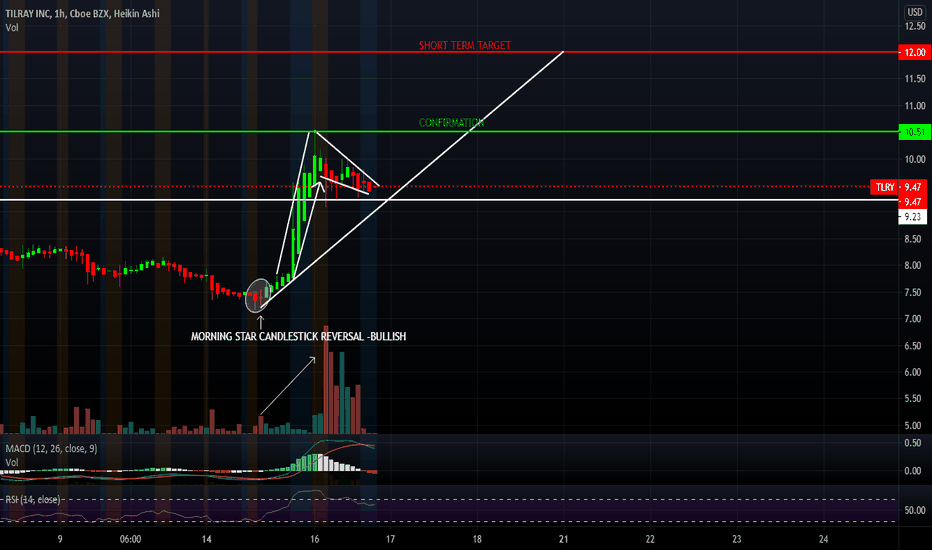
Task: Click the 06:00 time axis label
Action: (130, 539)
